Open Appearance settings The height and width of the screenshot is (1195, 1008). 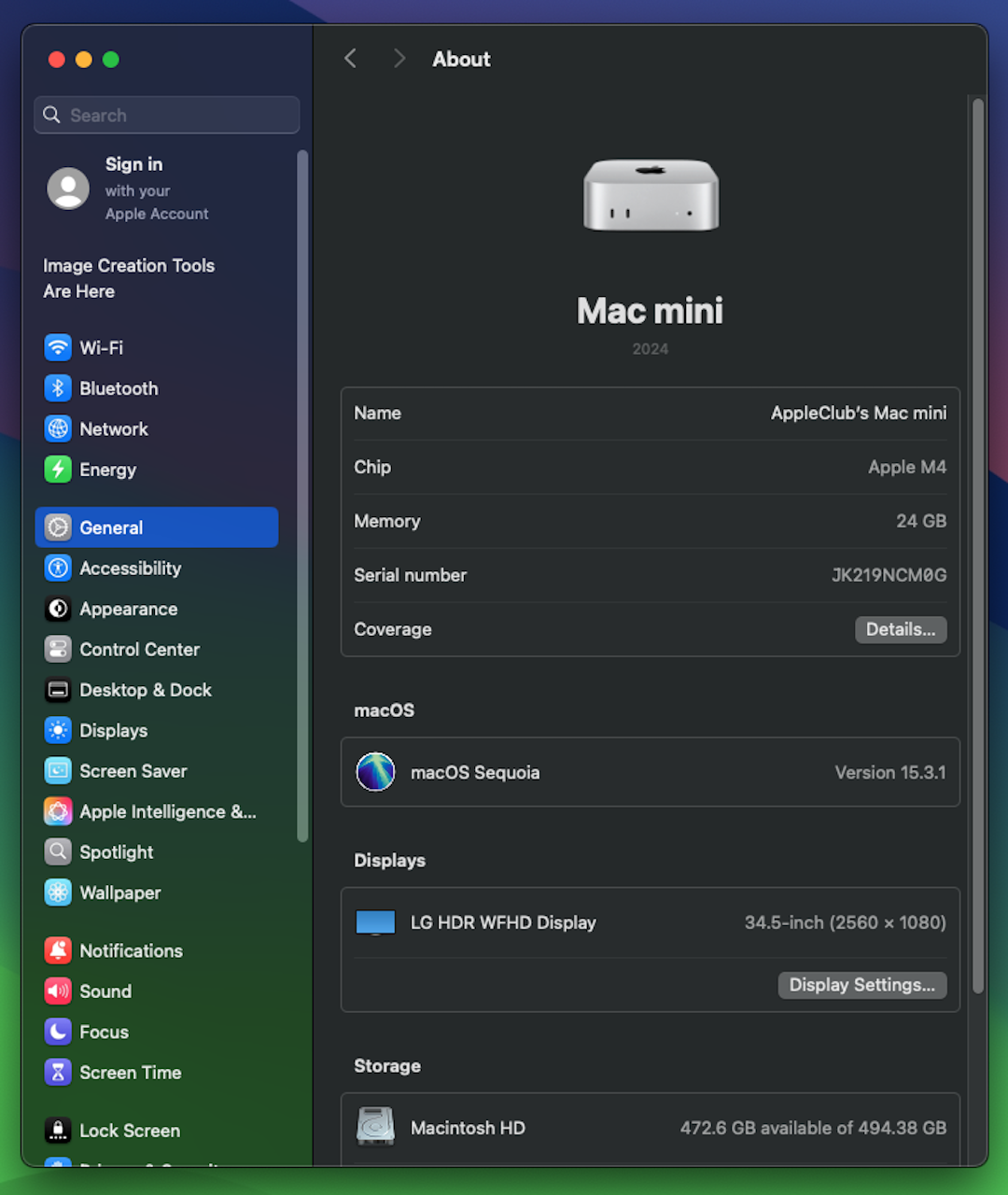coord(128,609)
